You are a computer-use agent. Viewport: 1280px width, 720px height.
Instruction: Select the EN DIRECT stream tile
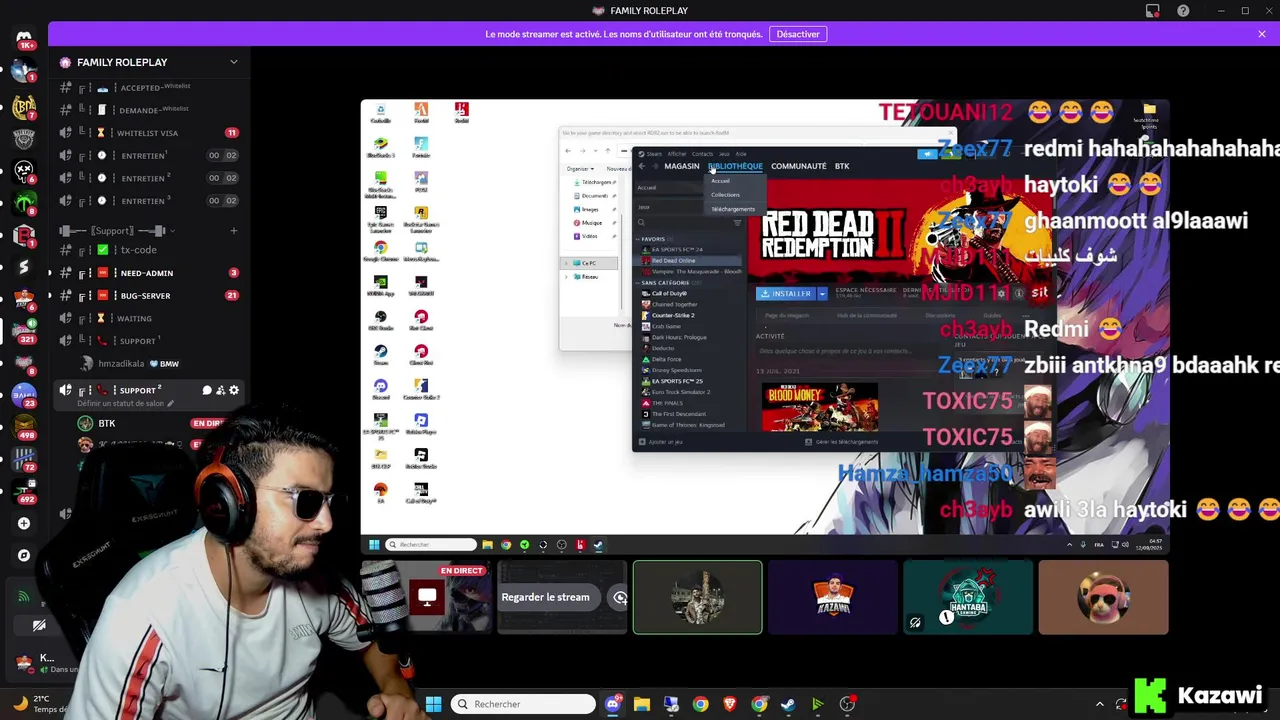click(x=427, y=597)
